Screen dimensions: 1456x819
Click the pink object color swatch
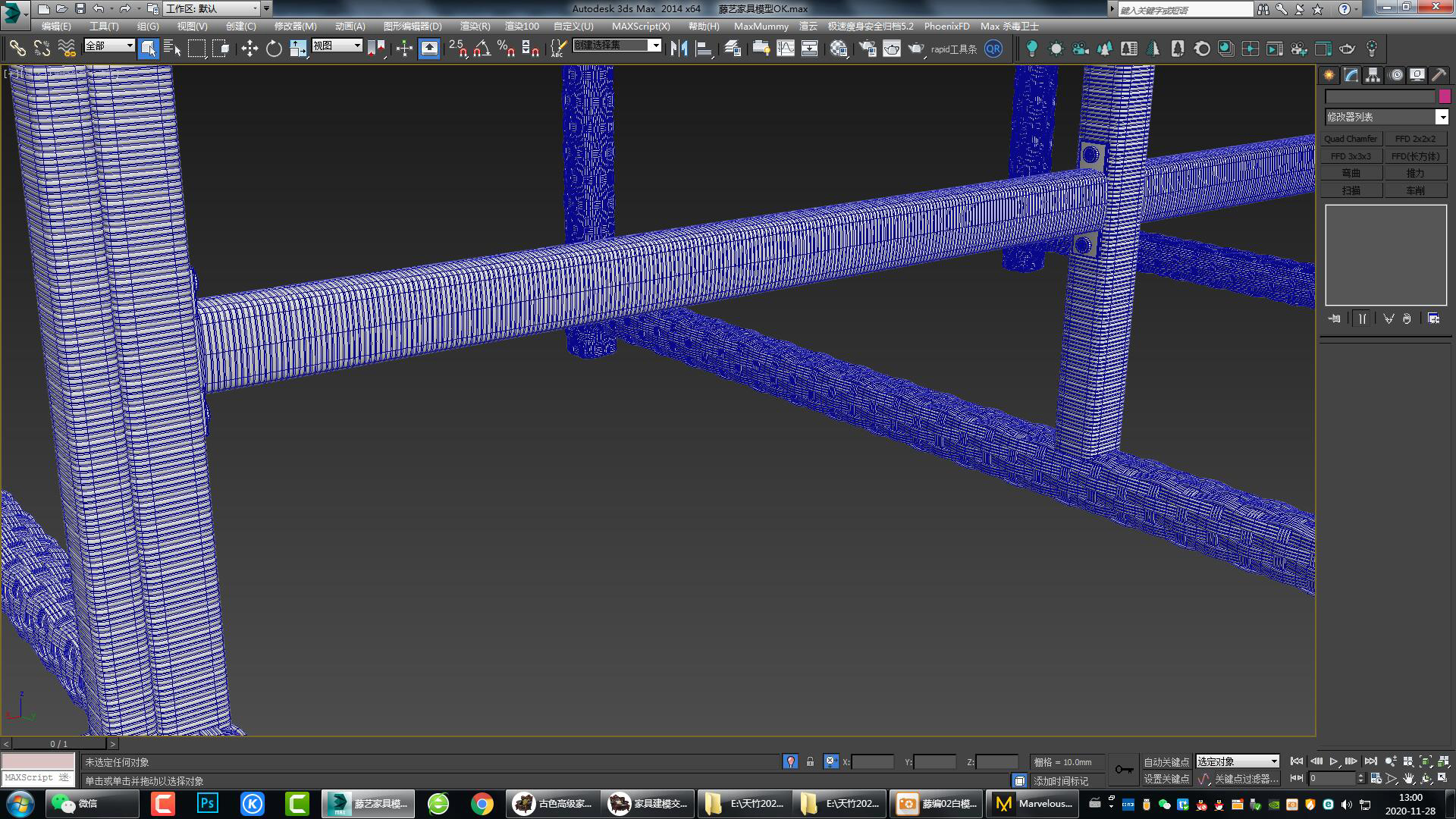click(1445, 96)
